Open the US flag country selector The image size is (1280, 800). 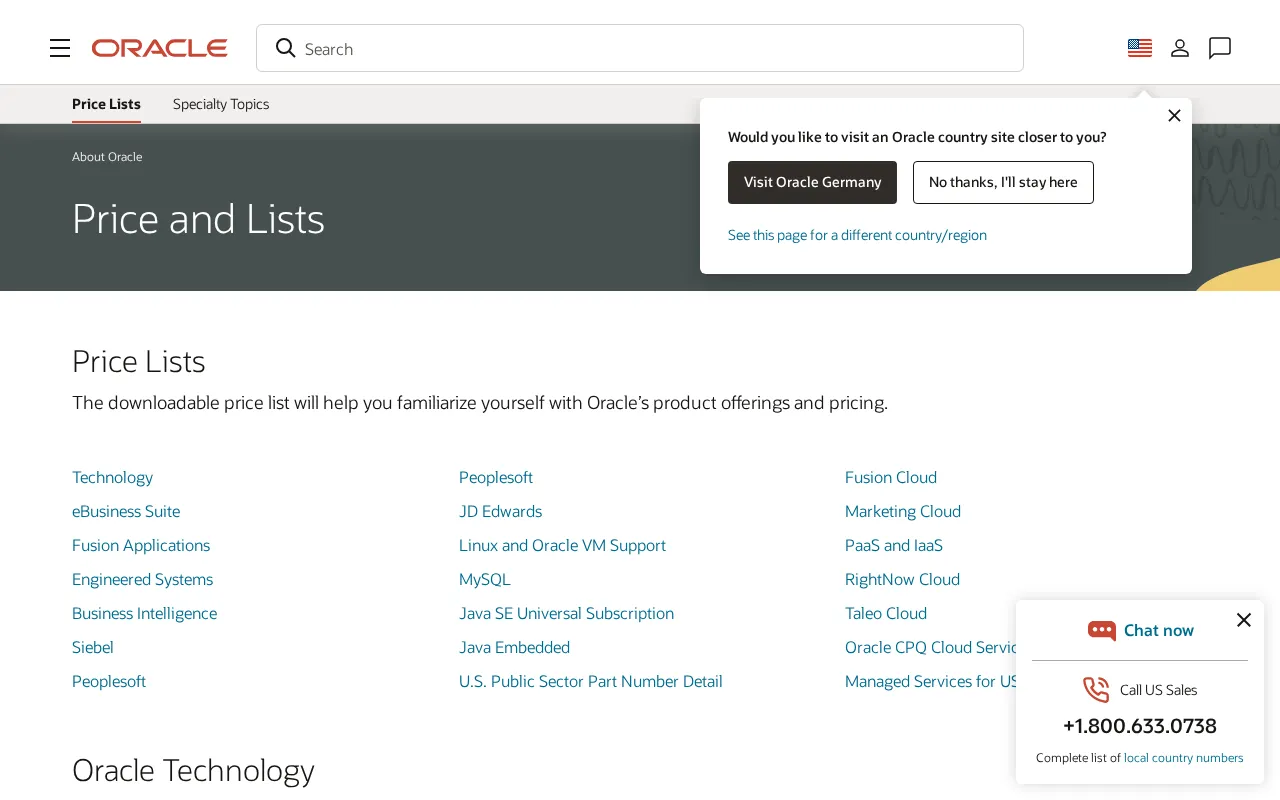pyautogui.click(x=1140, y=48)
